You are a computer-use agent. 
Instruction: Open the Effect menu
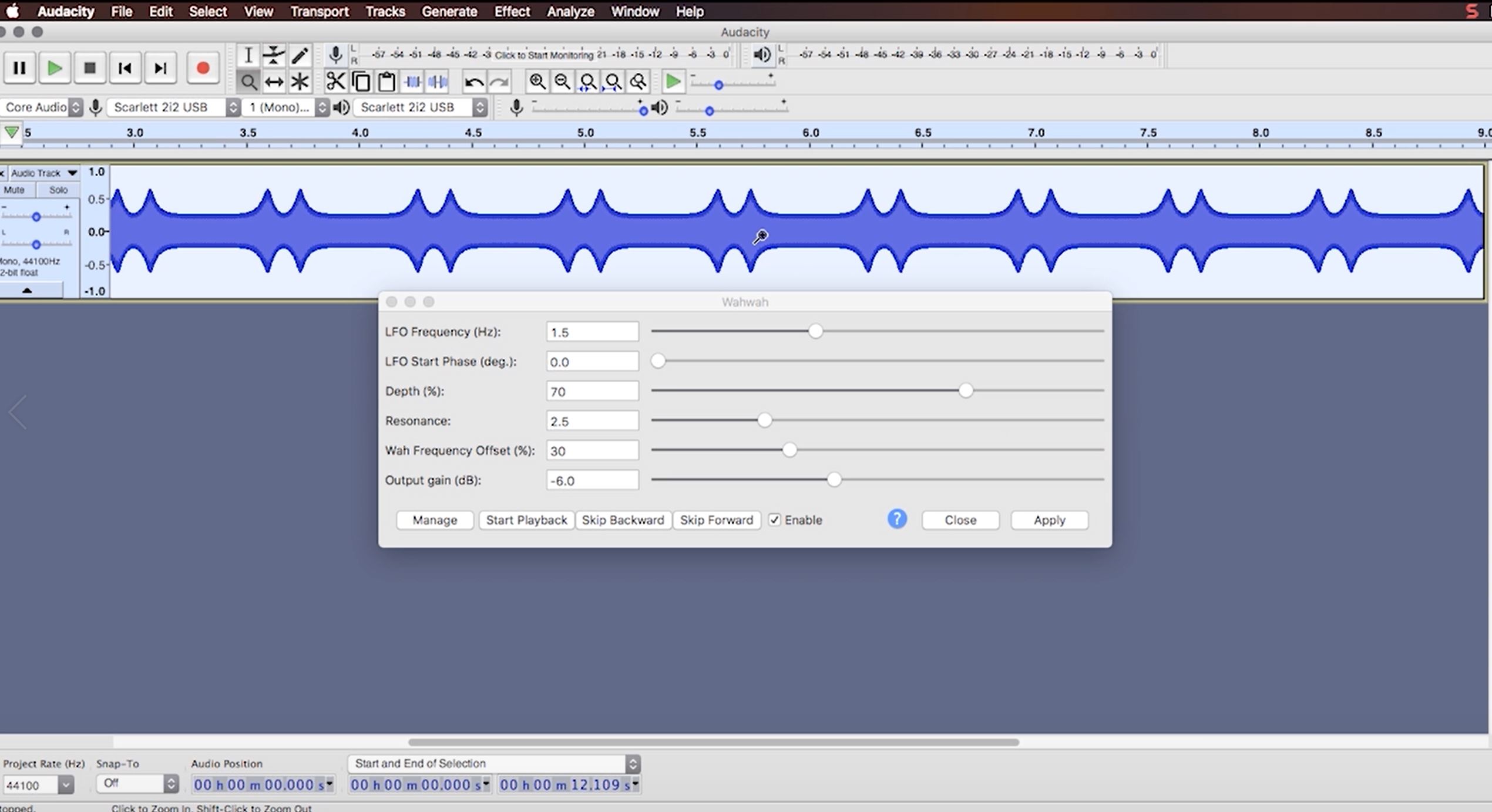[512, 11]
